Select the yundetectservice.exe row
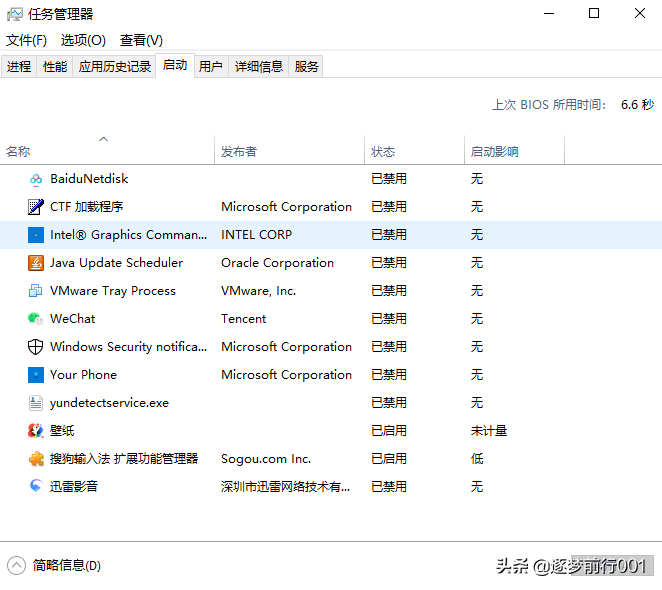This screenshot has height=590, width=662. click(331, 403)
